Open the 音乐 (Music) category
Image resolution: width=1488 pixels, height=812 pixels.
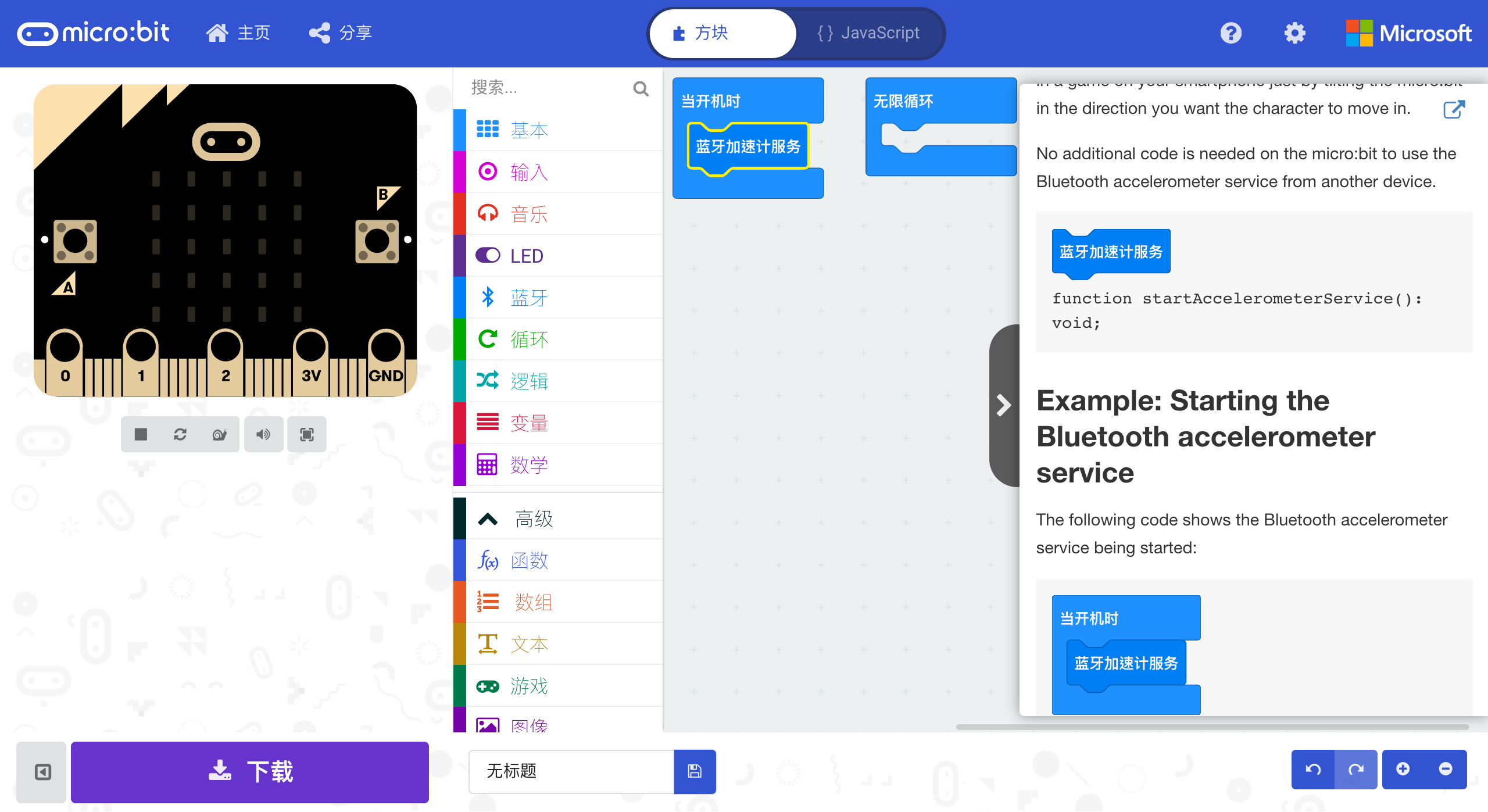tap(528, 213)
